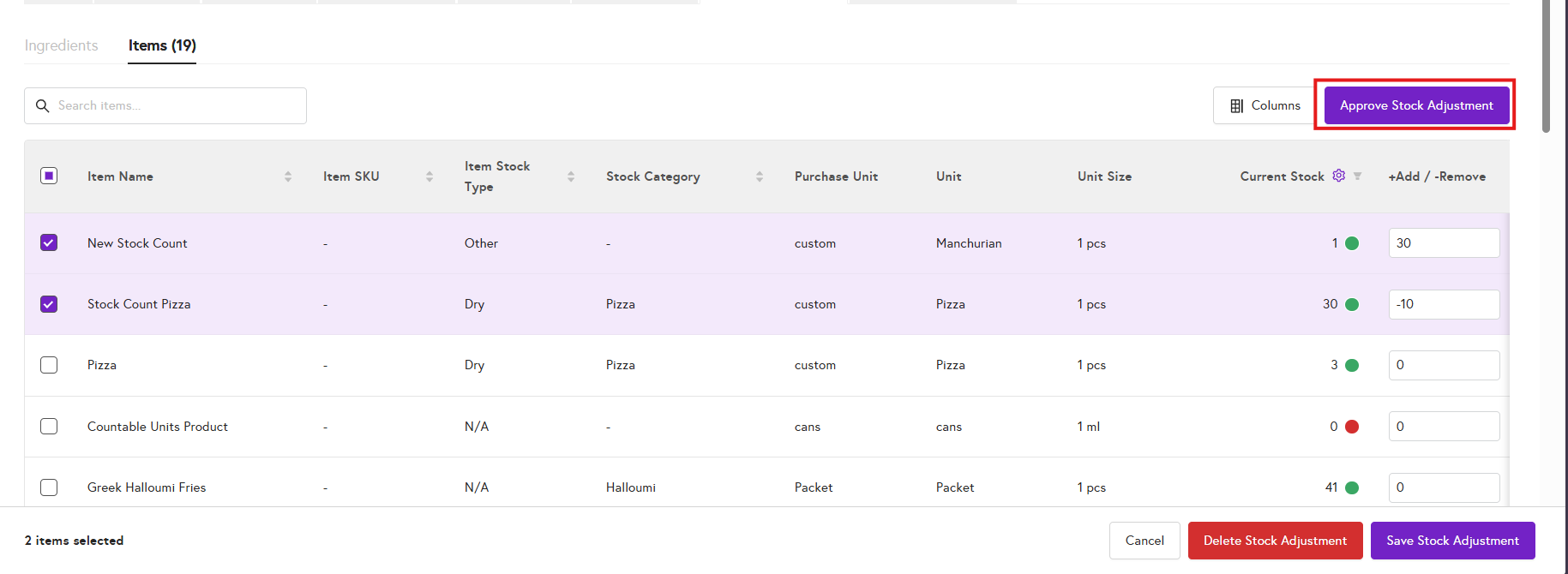Select the Pizza row checkbox
The width and height of the screenshot is (1568, 574).
49,365
